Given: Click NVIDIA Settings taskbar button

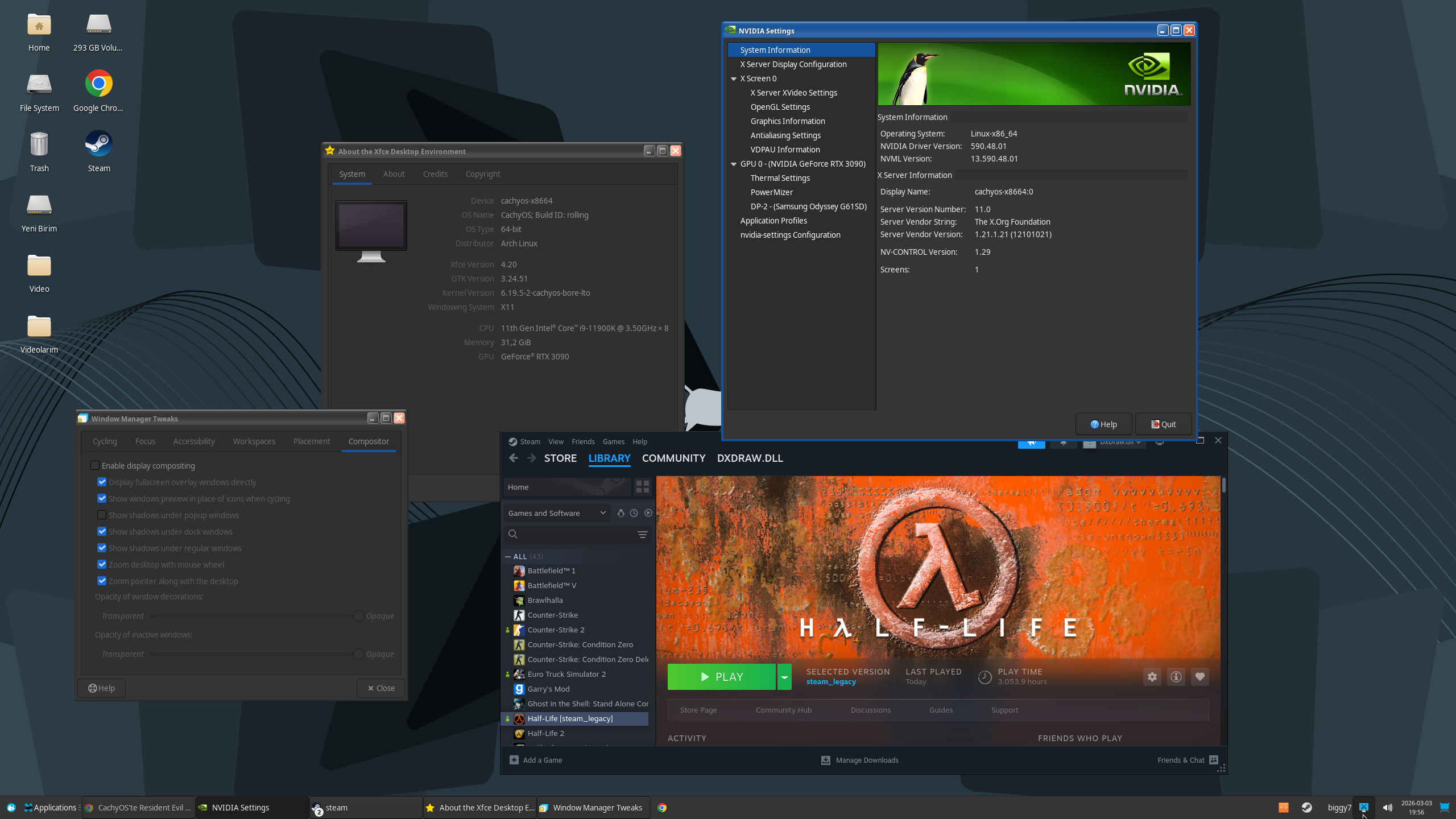Looking at the screenshot, I should click(252, 808).
